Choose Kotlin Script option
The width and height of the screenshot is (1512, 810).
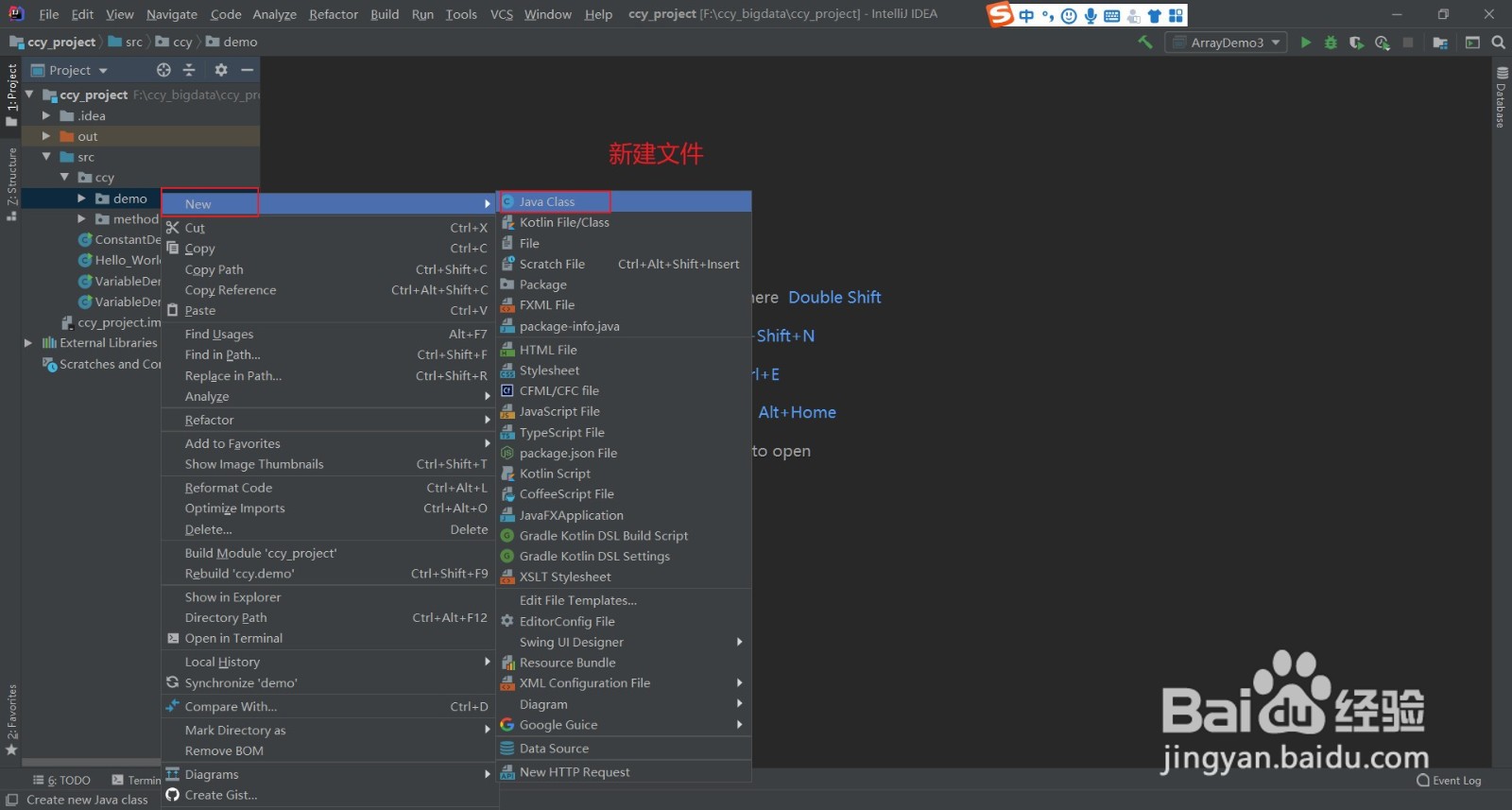coord(624,474)
